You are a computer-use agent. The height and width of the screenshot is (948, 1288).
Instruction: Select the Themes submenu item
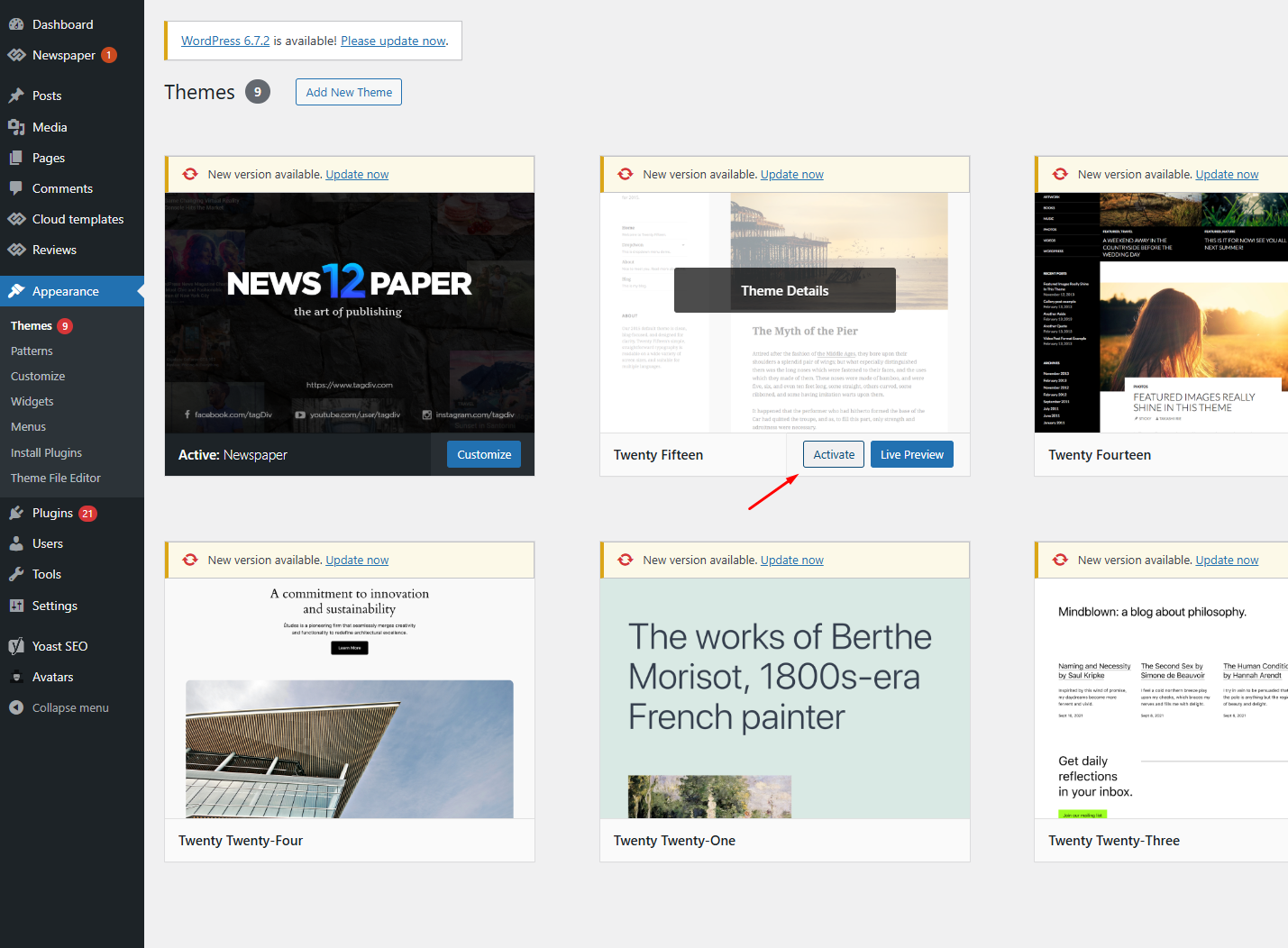point(32,325)
